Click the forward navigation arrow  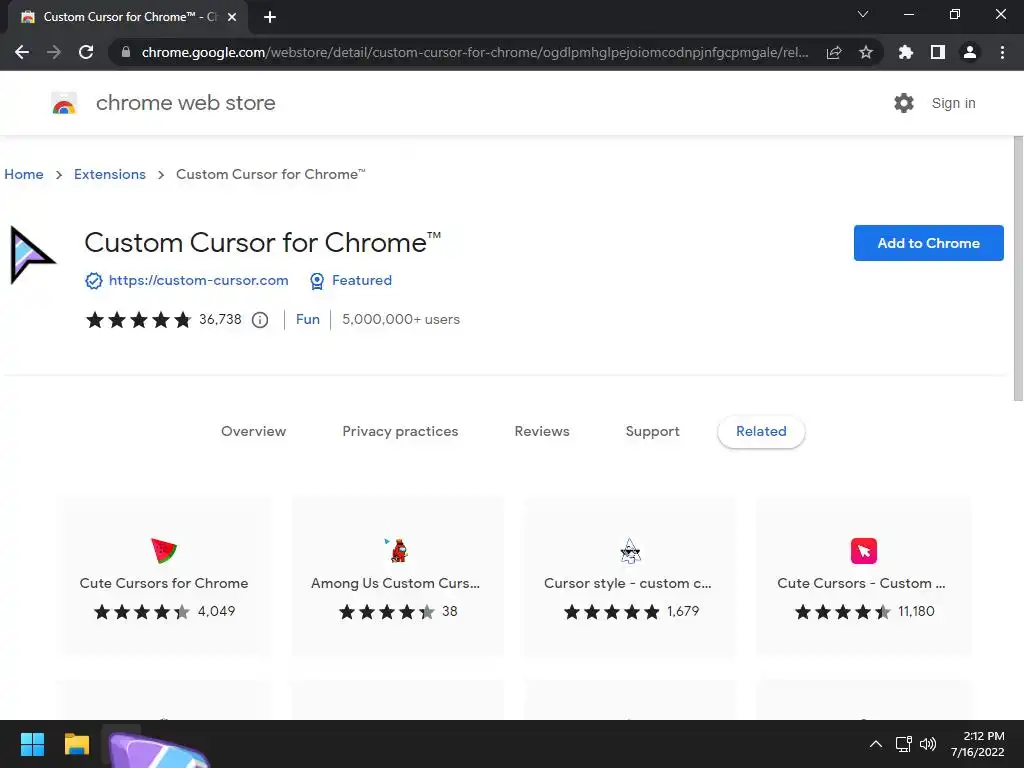coord(54,52)
